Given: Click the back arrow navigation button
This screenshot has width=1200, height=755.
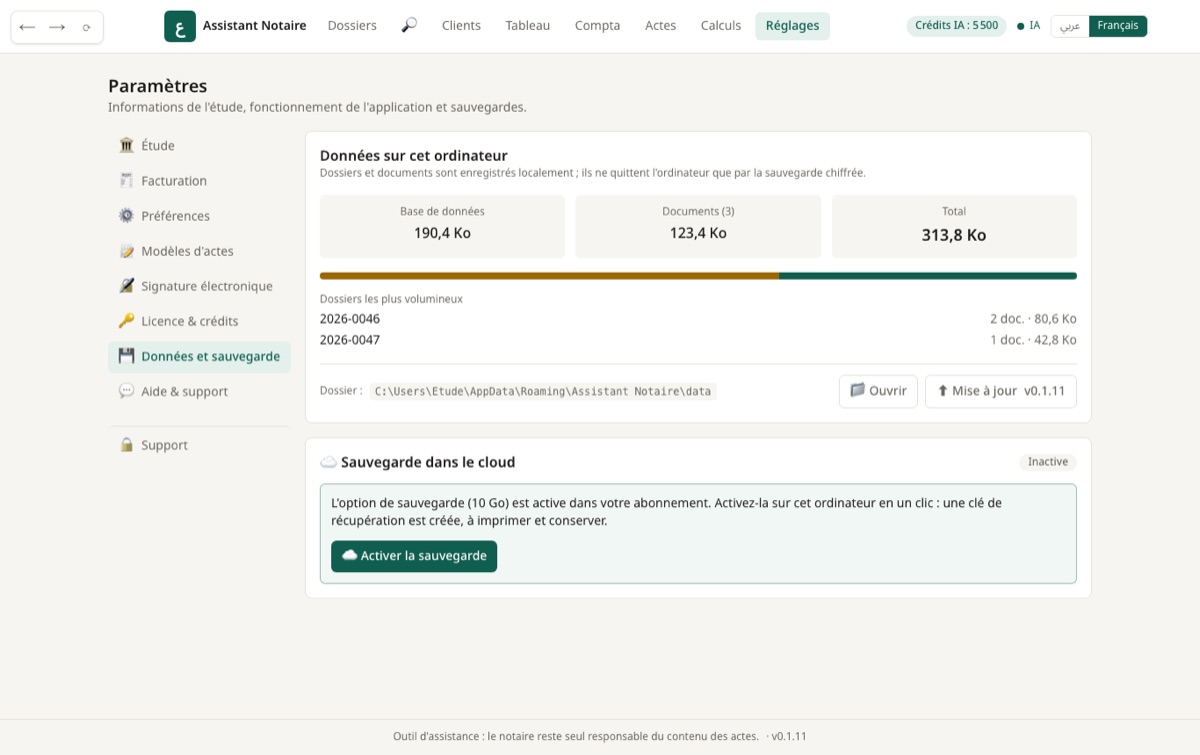Looking at the screenshot, I should [27, 27].
